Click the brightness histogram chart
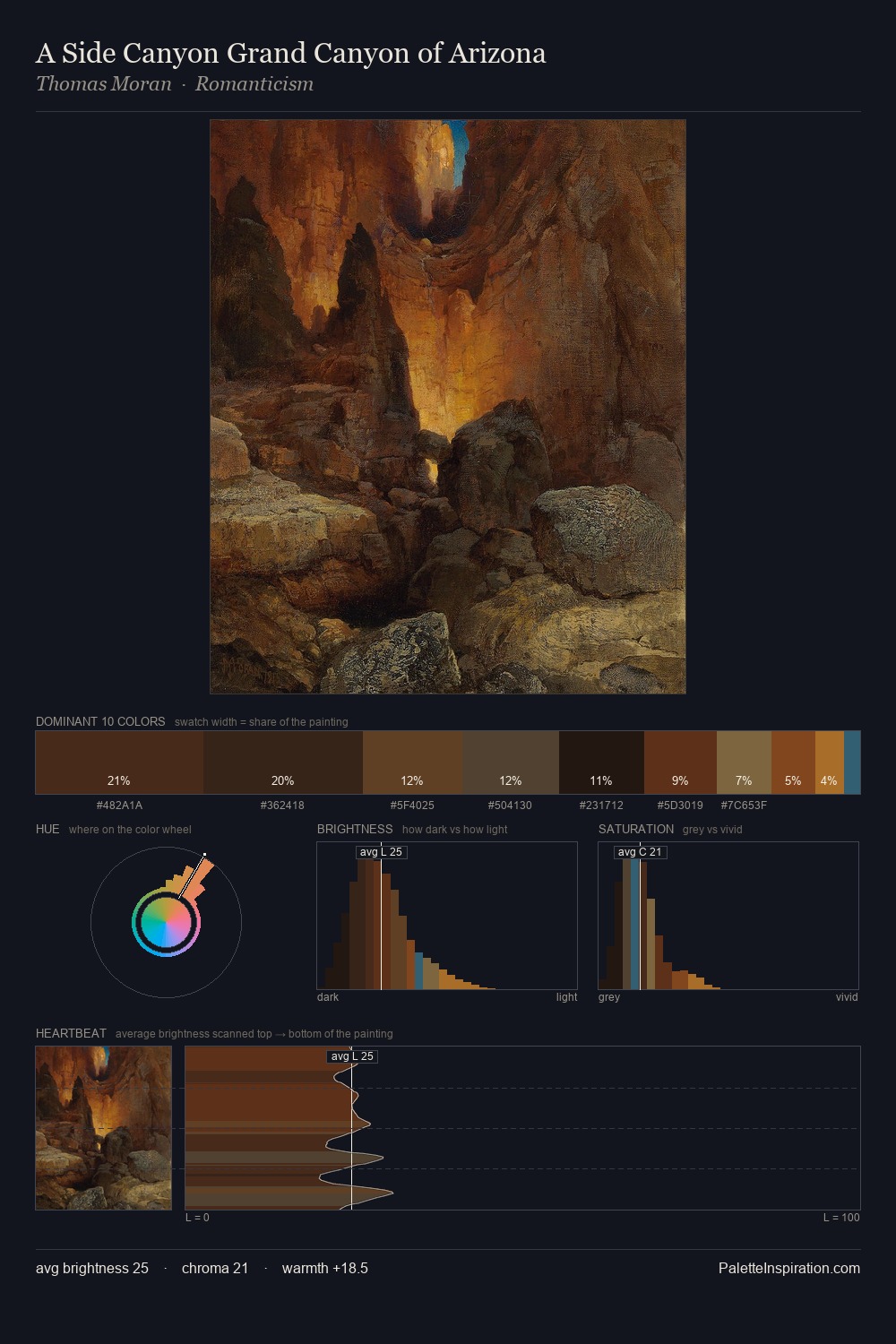 click(447, 916)
